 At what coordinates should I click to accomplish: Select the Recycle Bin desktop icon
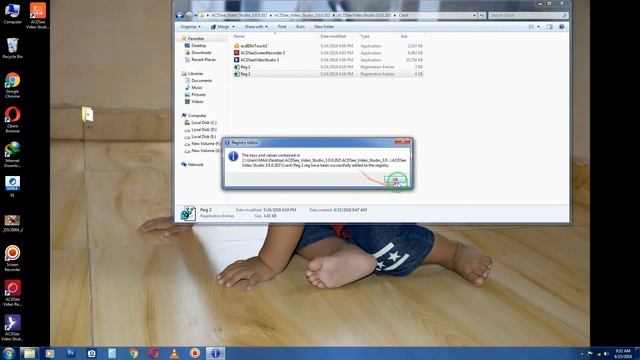pyautogui.click(x=12, y=48)
